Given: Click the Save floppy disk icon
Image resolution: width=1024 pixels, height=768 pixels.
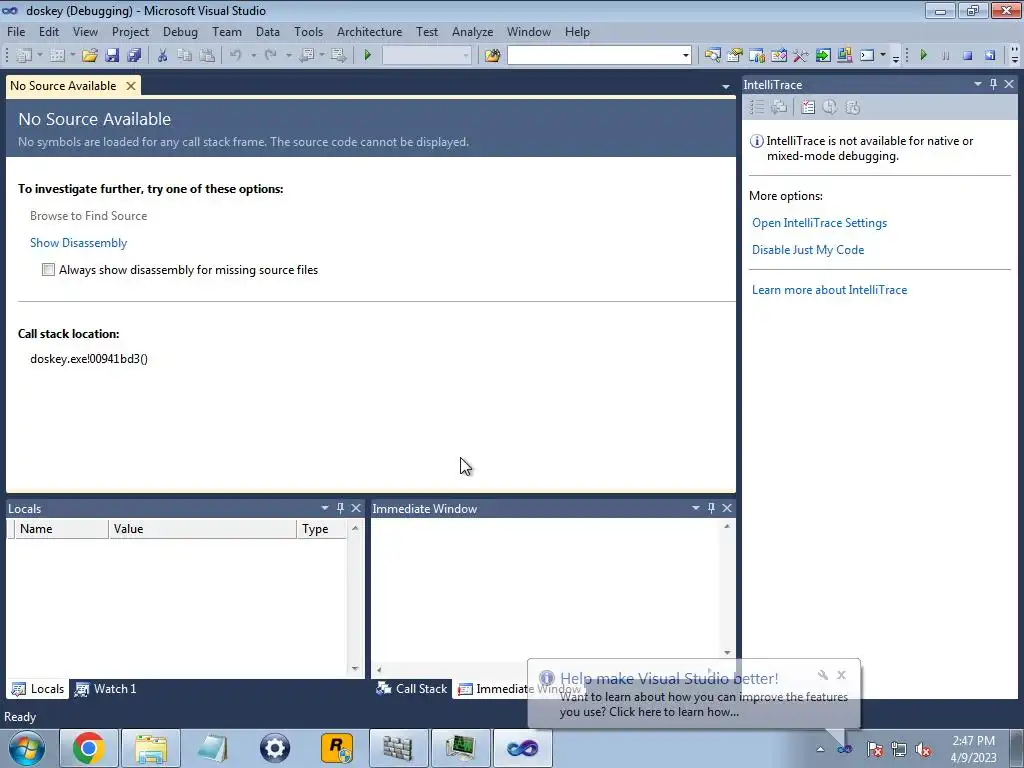Looking at the screenshot, I should point(112,56).
